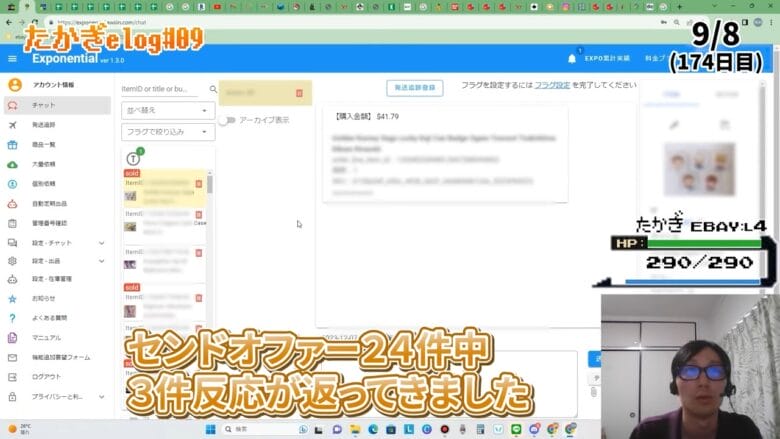Viewport: 780px width, 439px height.
Task: Click the Windows Start button
Action: (211, 429)
